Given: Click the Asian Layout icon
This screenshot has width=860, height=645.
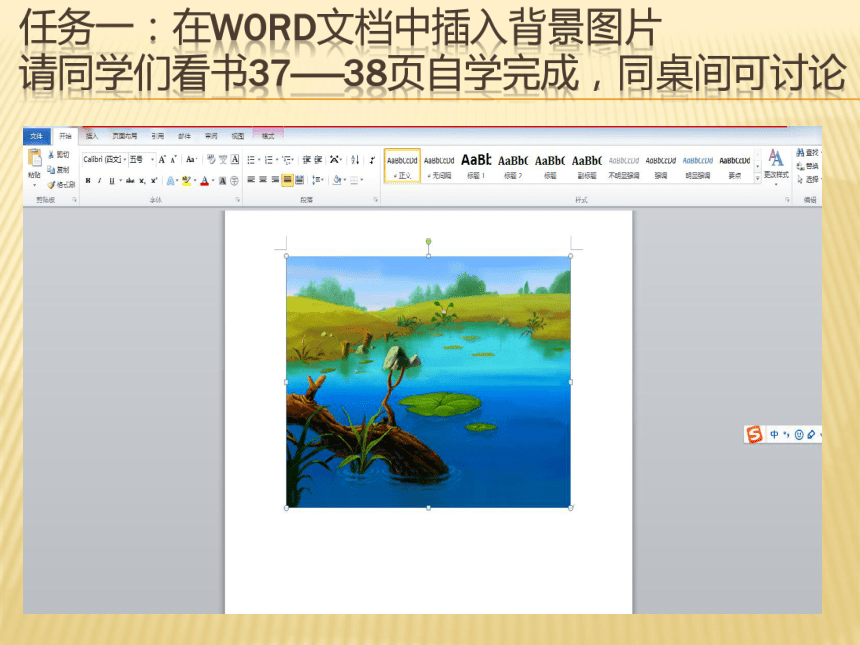Looking at the screenshot, I should (334, 160).
